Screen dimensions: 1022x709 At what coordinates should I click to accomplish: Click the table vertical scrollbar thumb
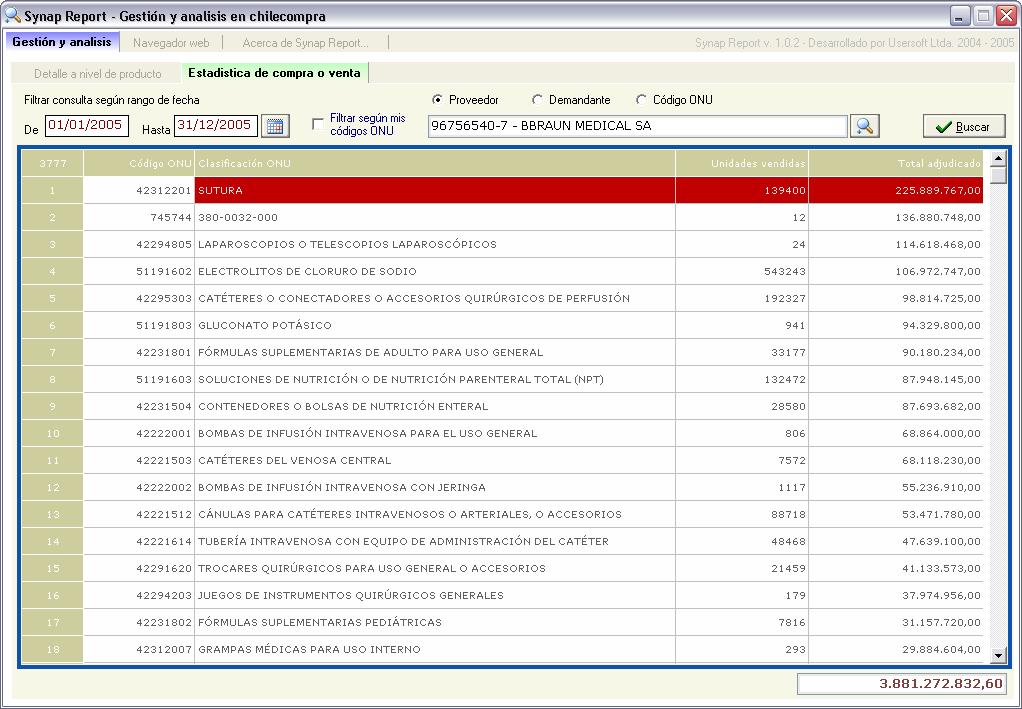tap(998, 175)
